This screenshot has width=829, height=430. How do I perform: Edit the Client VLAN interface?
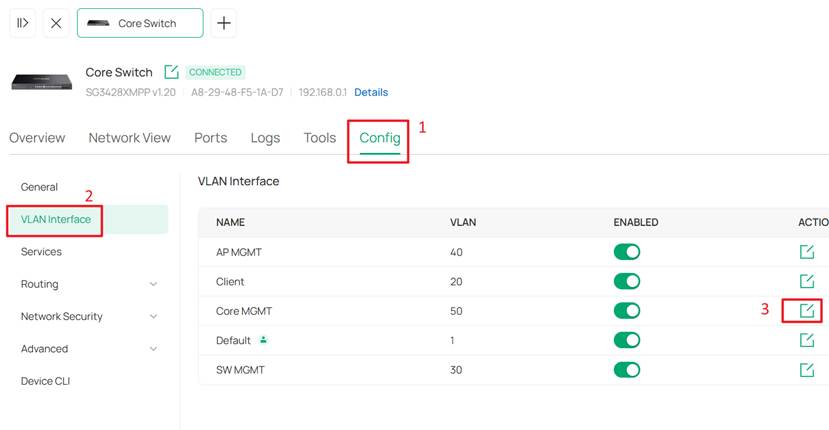pos(807,281)
